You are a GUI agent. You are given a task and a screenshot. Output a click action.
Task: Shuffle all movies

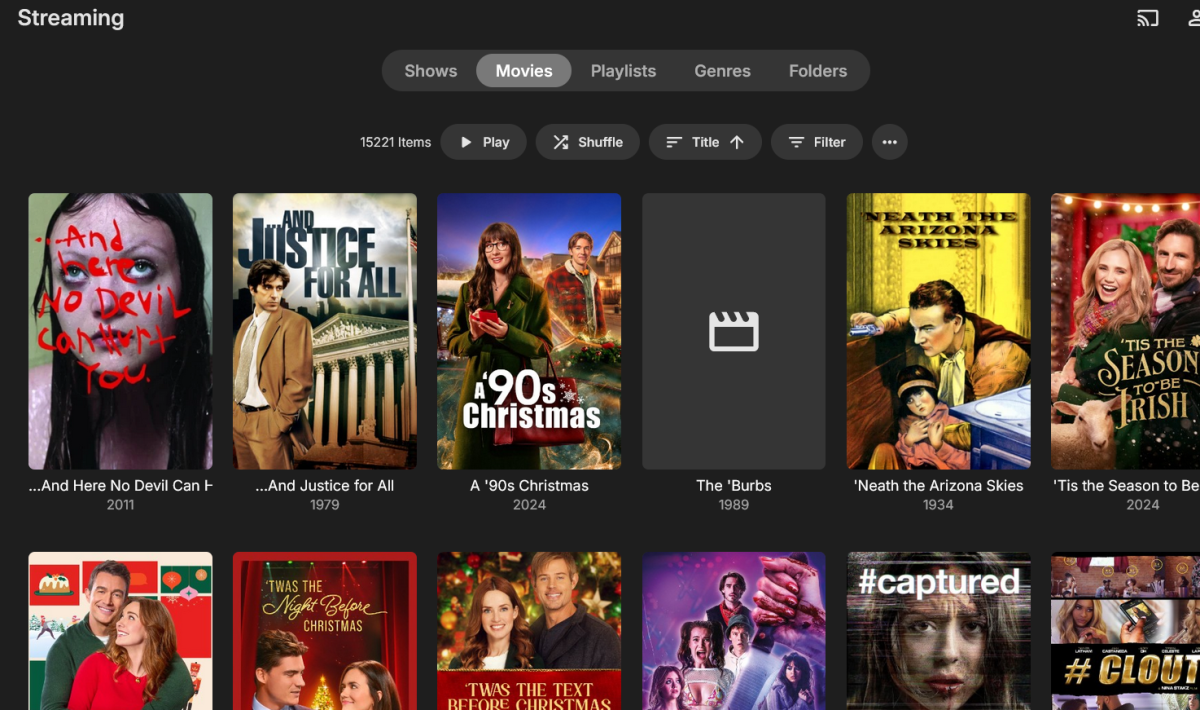[x=588, y=142]
